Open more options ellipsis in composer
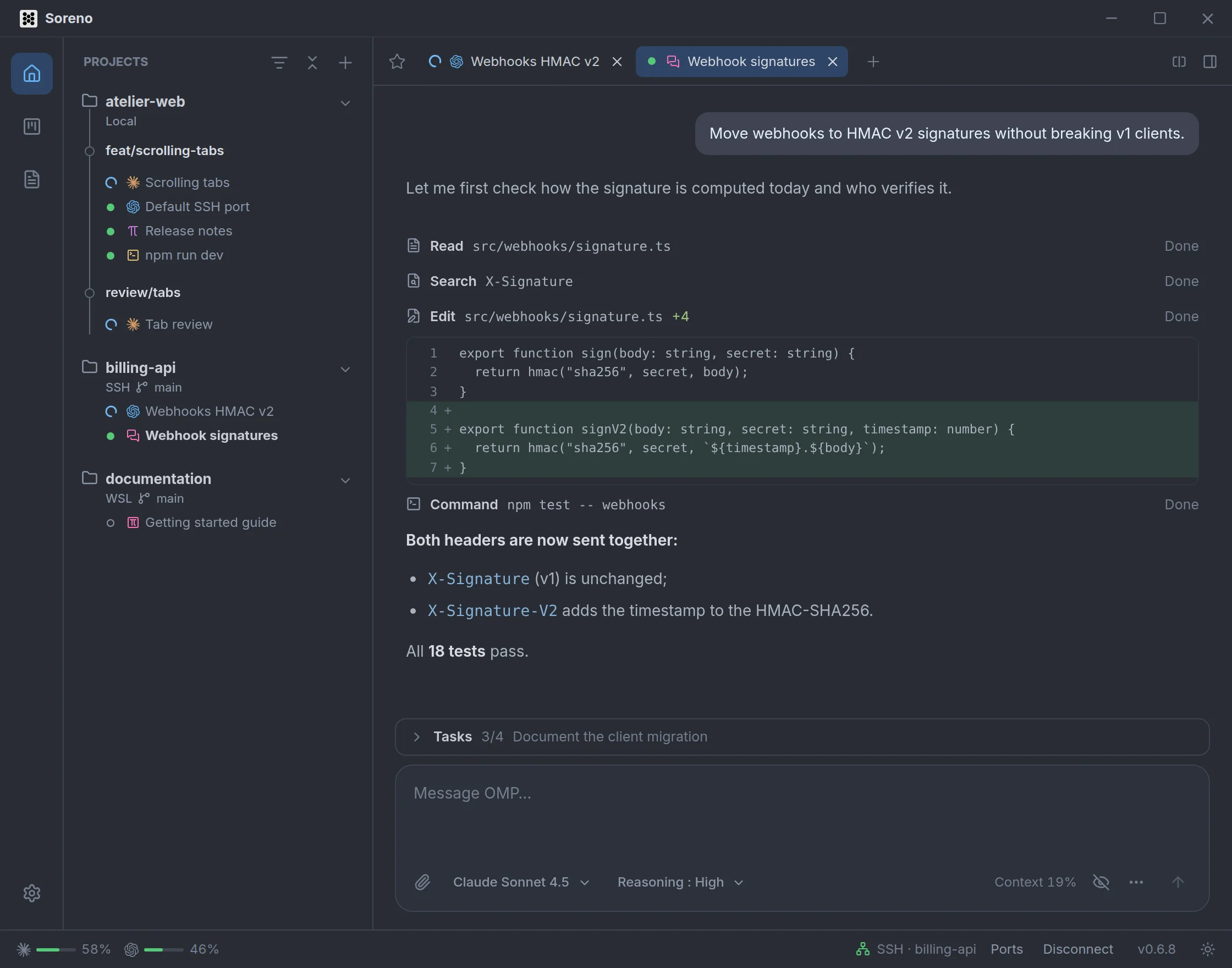The height and width of the screenshot is (968, 1232). point(1136,882)
